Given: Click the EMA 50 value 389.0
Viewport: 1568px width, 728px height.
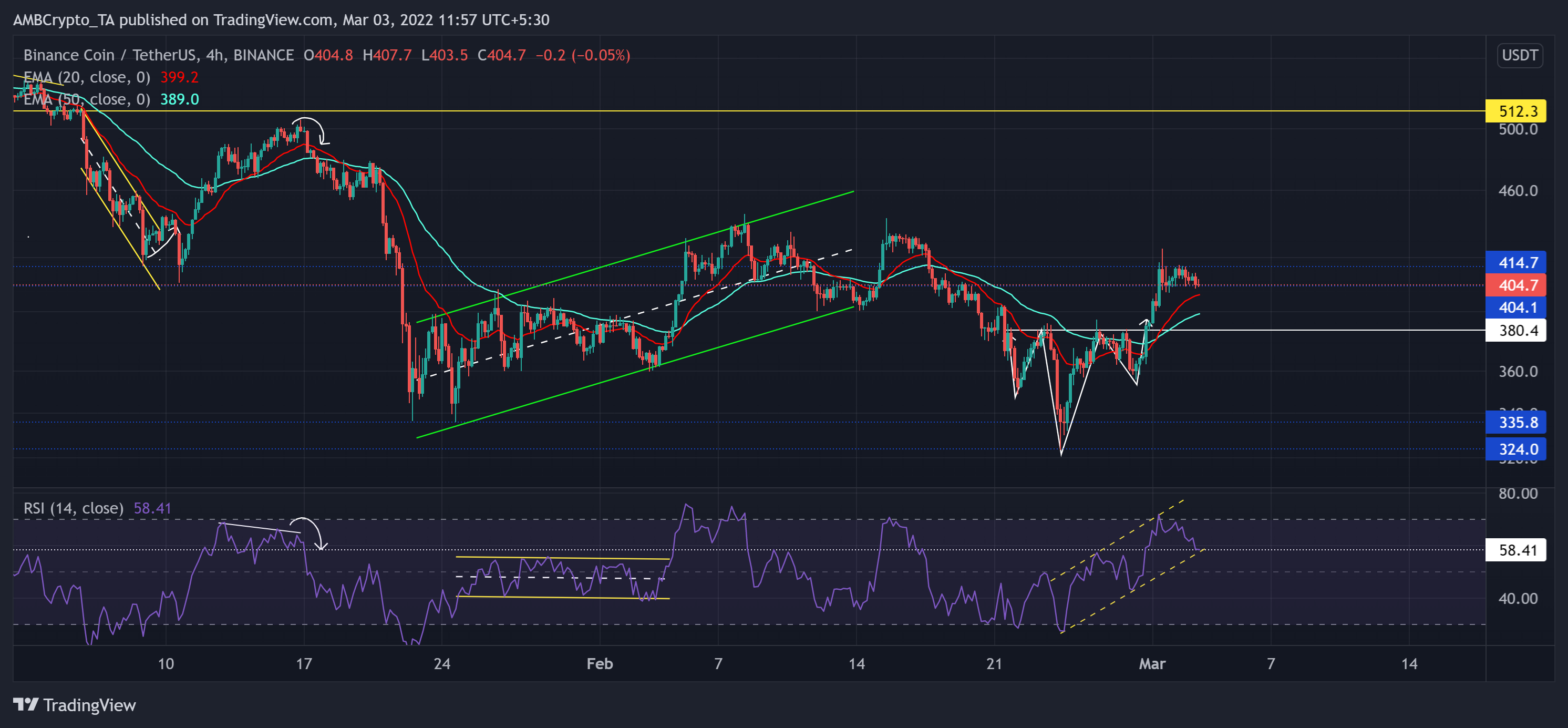Looking at the screenshot, I should point(180,99).
